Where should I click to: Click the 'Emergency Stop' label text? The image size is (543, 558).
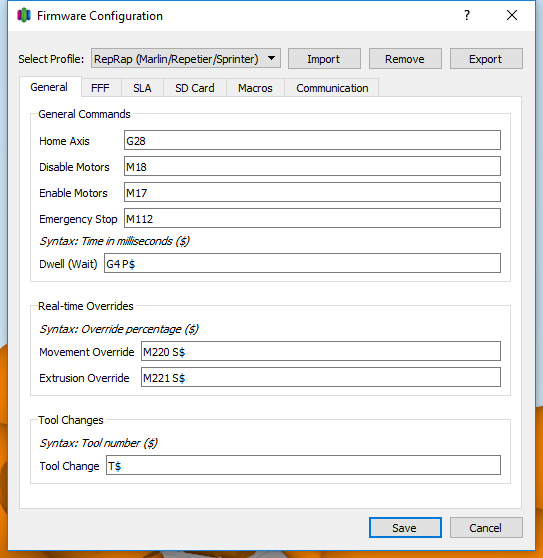[x=78, y=219]
